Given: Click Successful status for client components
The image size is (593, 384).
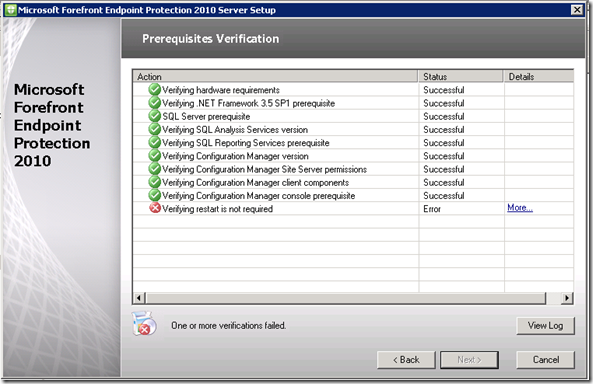Looking at the screenshot, I should tap(444, 183).
